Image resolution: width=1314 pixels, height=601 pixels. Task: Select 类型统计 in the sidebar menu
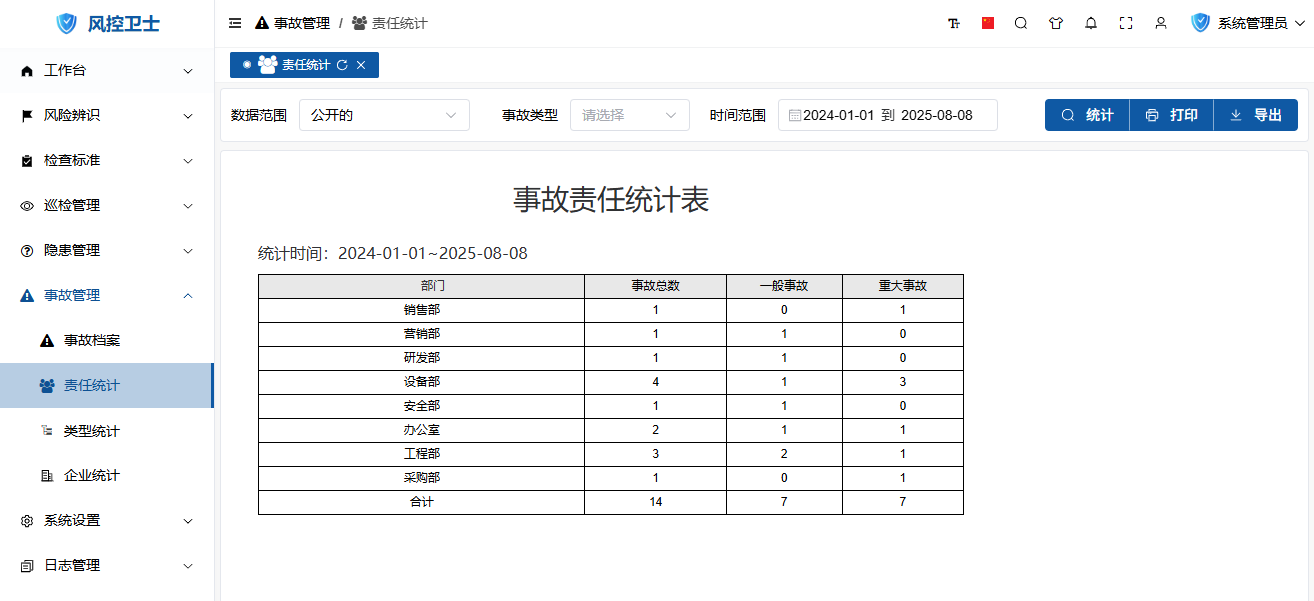click(92, 431)
